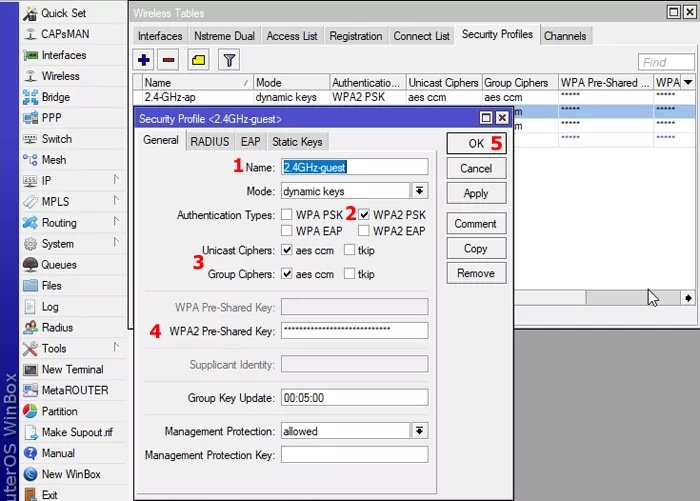
Task: Open the EAP tab in Security Profile
Action: pos(250,142)
